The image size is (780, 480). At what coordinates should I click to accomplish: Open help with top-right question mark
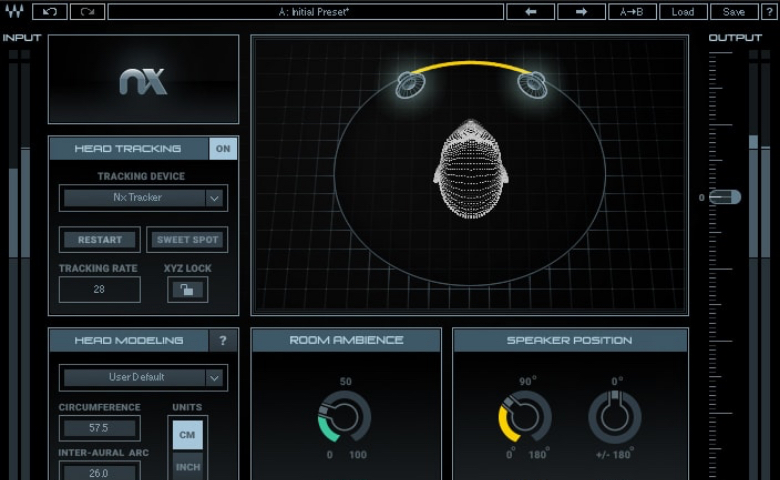click(769, 11)
